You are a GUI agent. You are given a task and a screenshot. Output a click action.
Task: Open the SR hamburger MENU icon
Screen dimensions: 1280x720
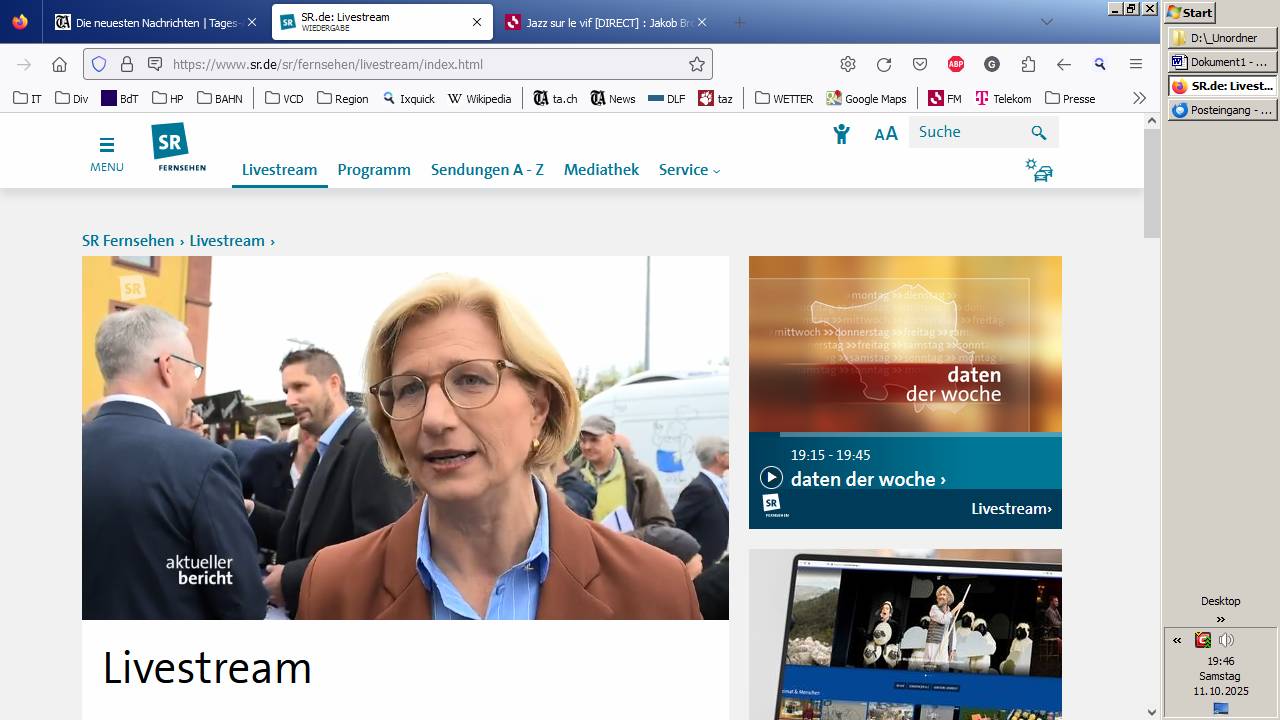click(106, 144)
